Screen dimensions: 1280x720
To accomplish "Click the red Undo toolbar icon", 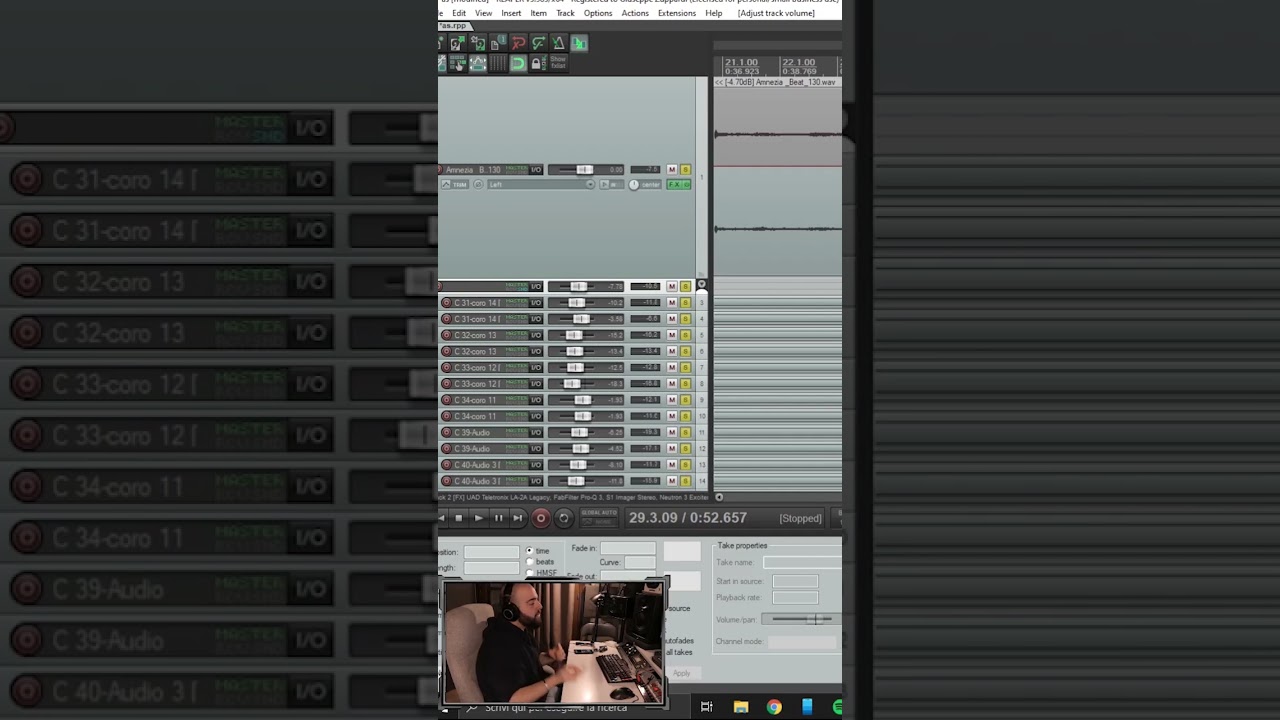I will point(518,43).
